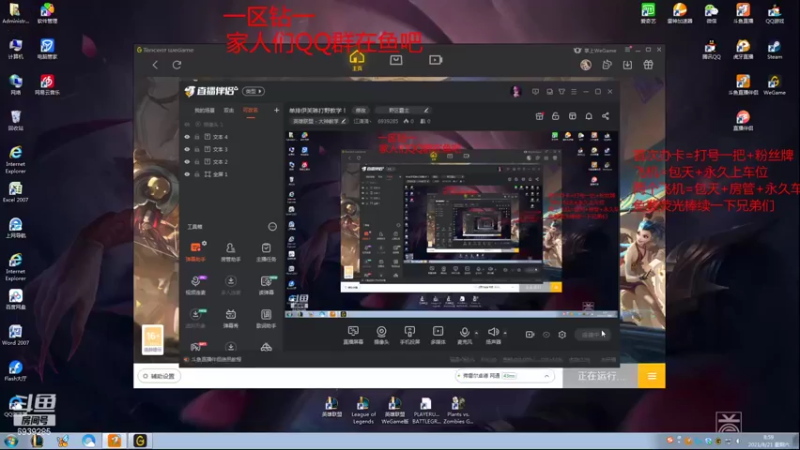Open the 主播任务 tool icon
Image resolution: width=800 pixels, height=450 pixels.
[x=266, y=252]
